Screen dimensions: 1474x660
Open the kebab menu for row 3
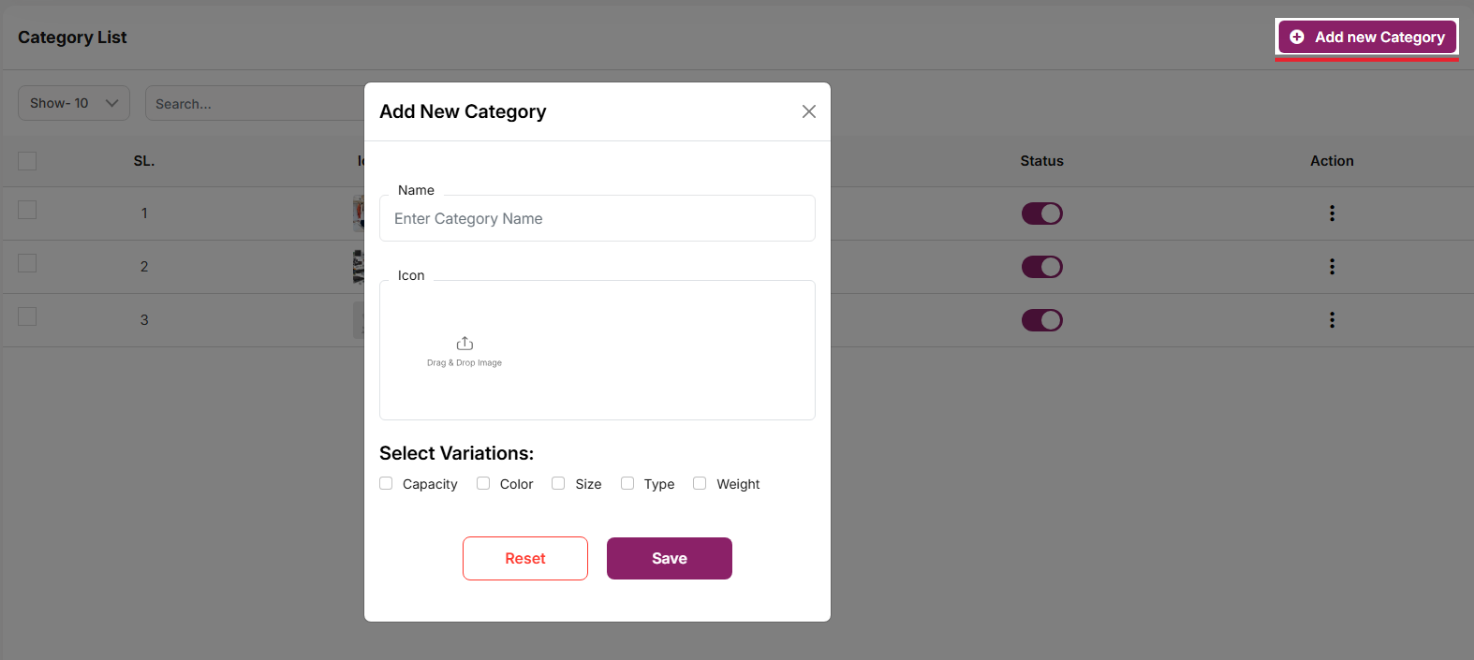[1331, 320]
